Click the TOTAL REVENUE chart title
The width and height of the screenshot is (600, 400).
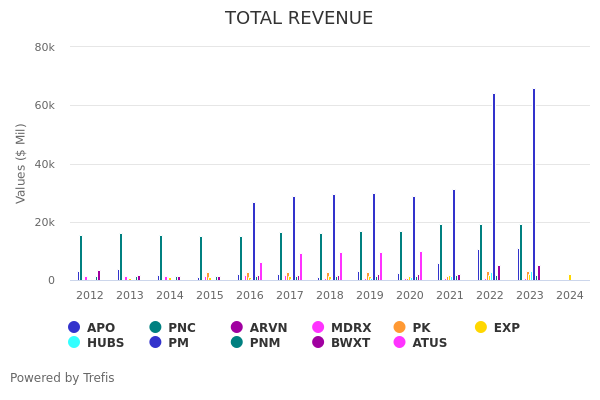[299, 18]
